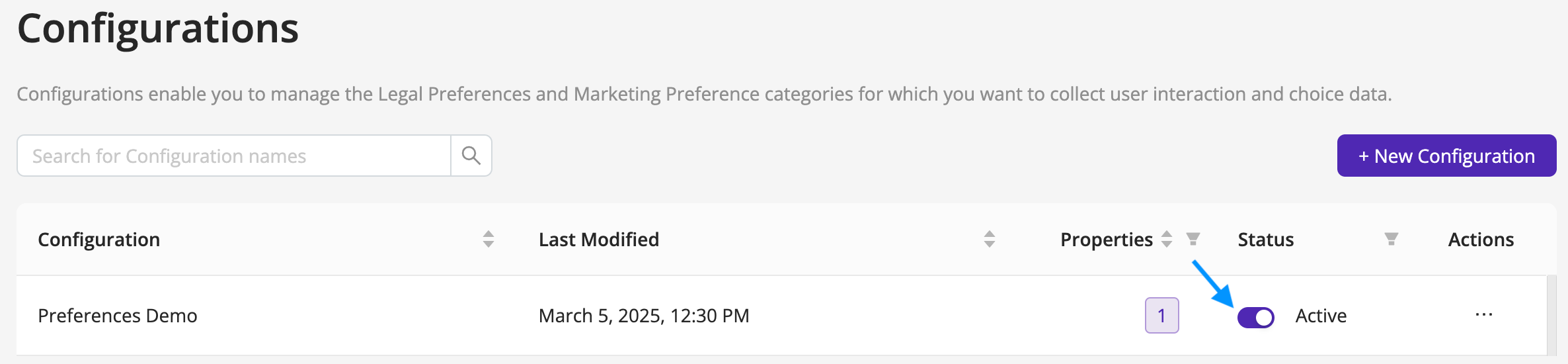This screenshot has height=364, width=1568.
Task: Click the table's vertical scrollbar on the right
Action: pos(1551,315)
